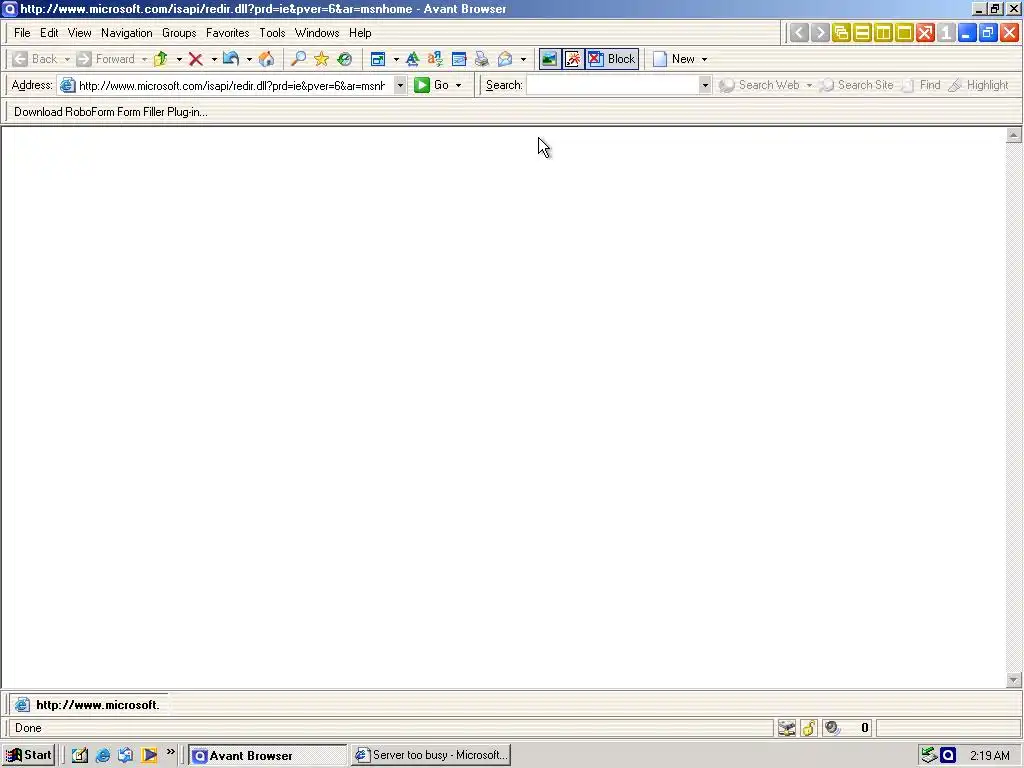Expand the New button dropdown arrow

(704, 59)
